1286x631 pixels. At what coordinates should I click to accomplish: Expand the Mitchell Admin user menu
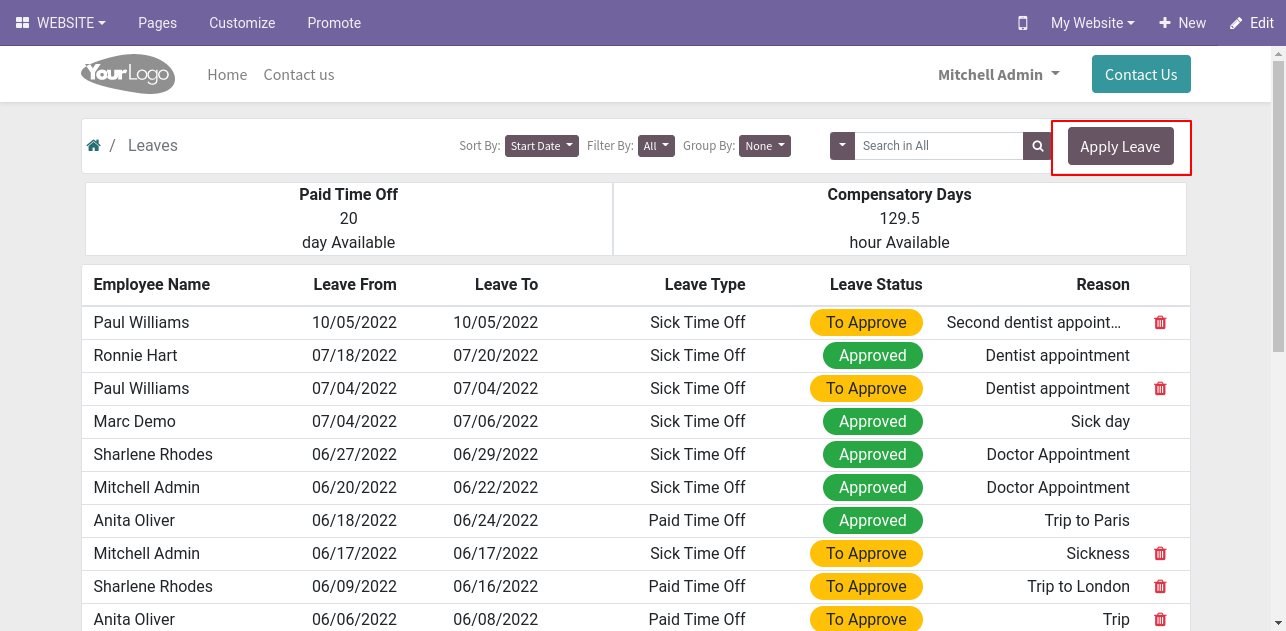(999, 75)
